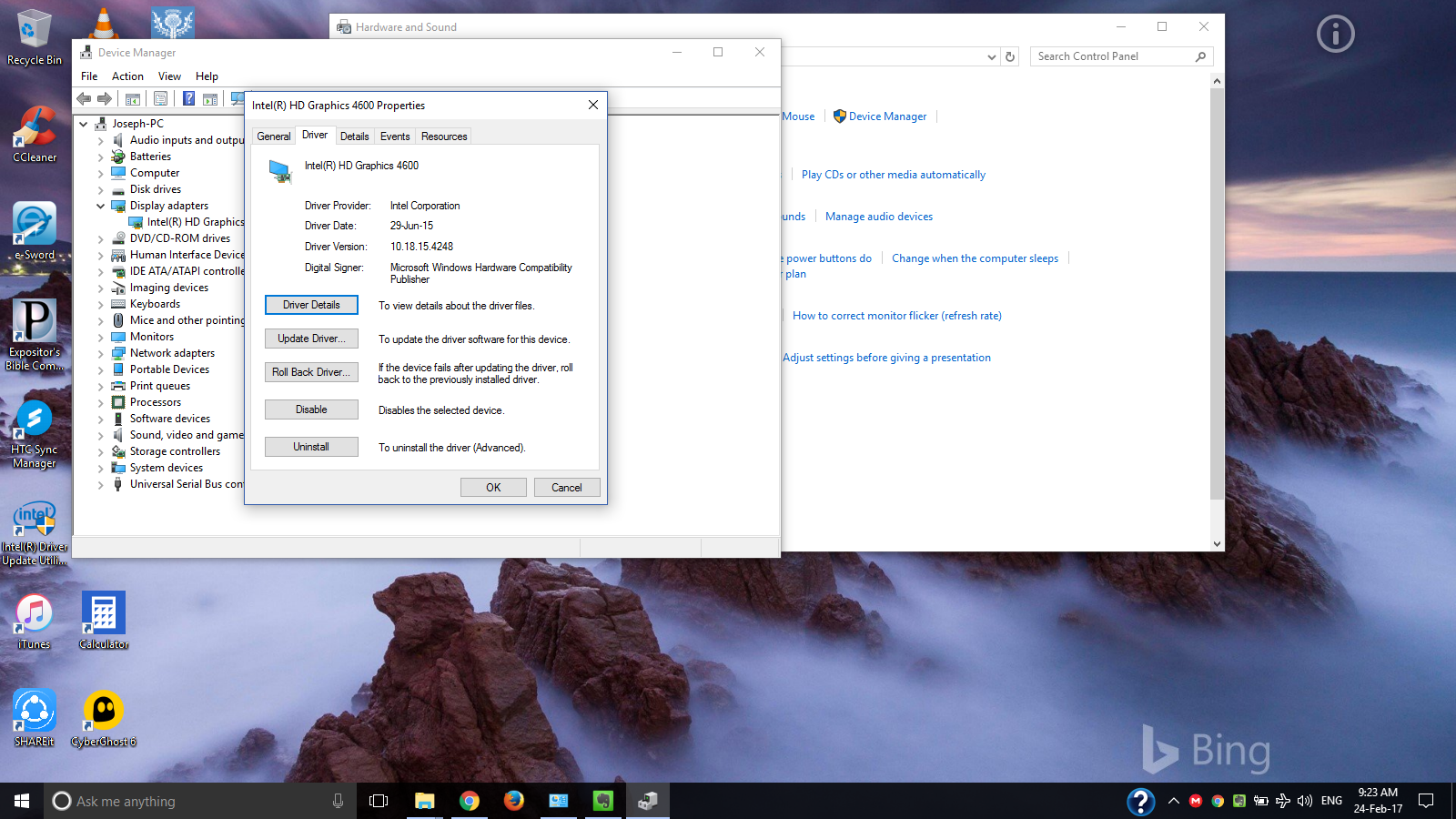Click the airplane mode tray icon
The width and height of the screenshot is (1456, 819).
1283,801
